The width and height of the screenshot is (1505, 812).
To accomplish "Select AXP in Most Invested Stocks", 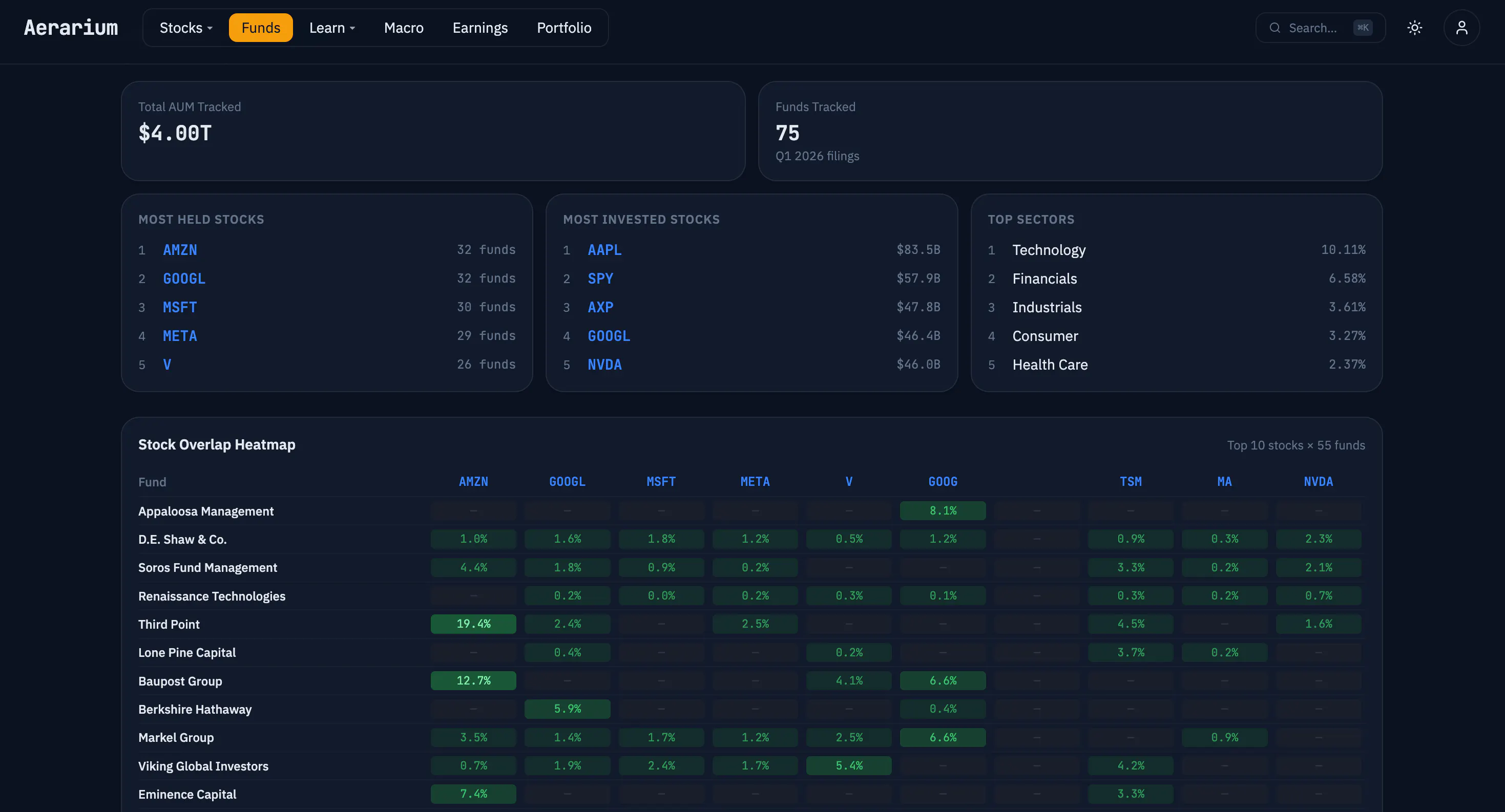I will click(600, 307).
